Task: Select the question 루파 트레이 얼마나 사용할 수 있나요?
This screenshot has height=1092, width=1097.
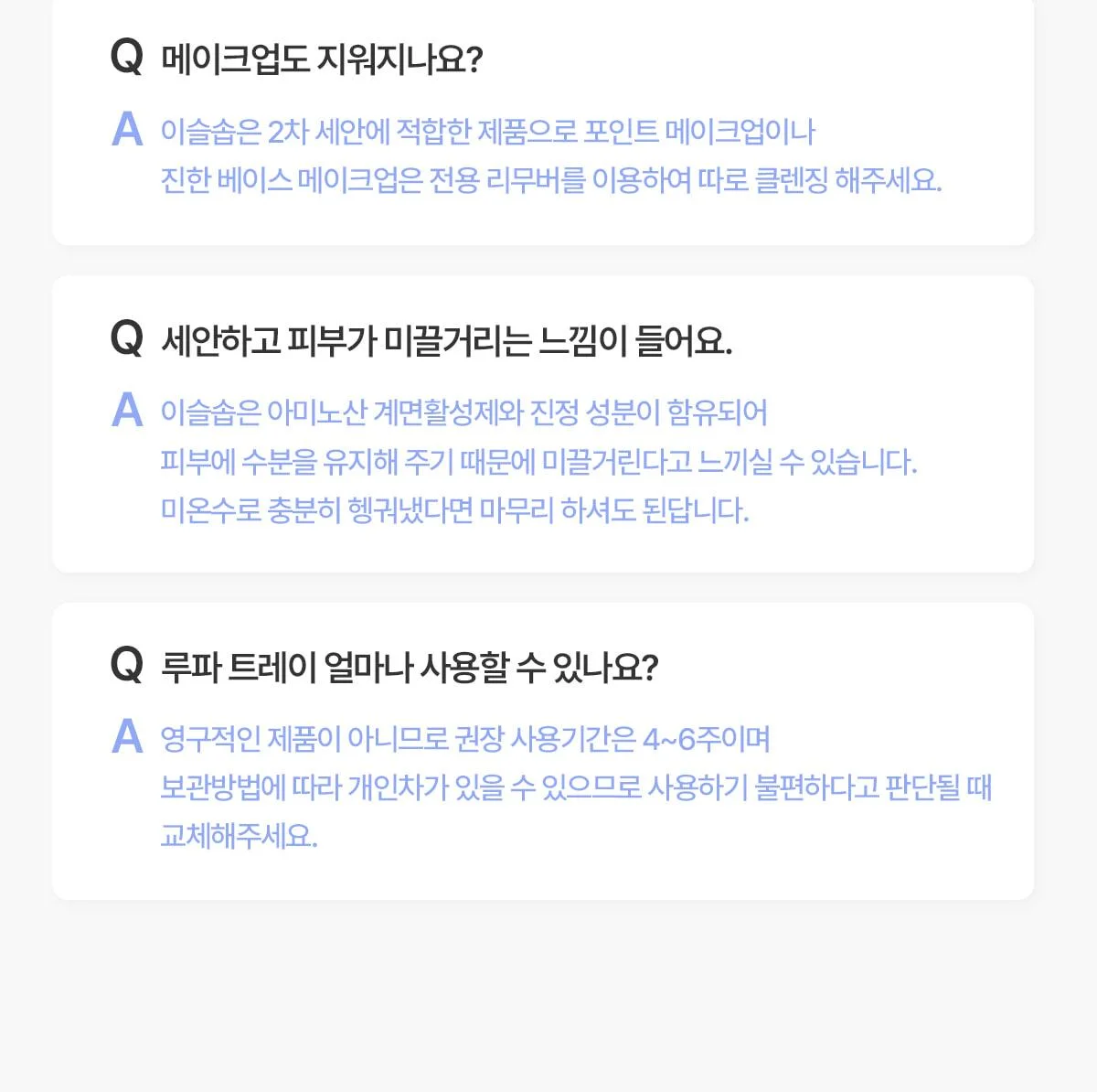Action: pyautogui.click(x=410, y=667)
